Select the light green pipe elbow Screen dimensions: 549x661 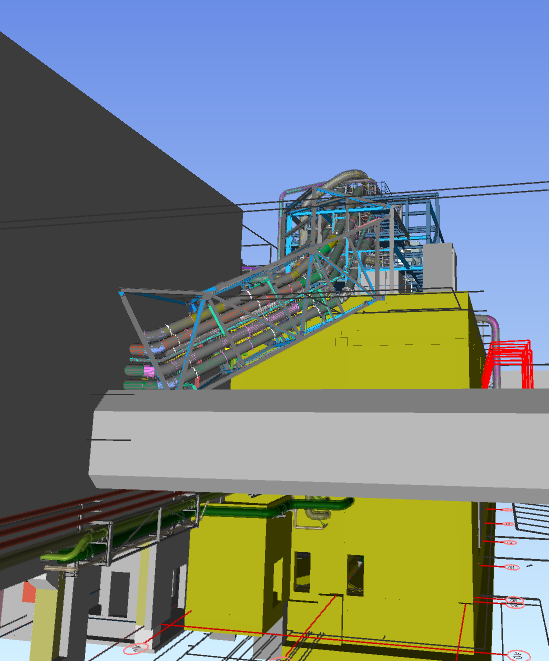(67, 552)
